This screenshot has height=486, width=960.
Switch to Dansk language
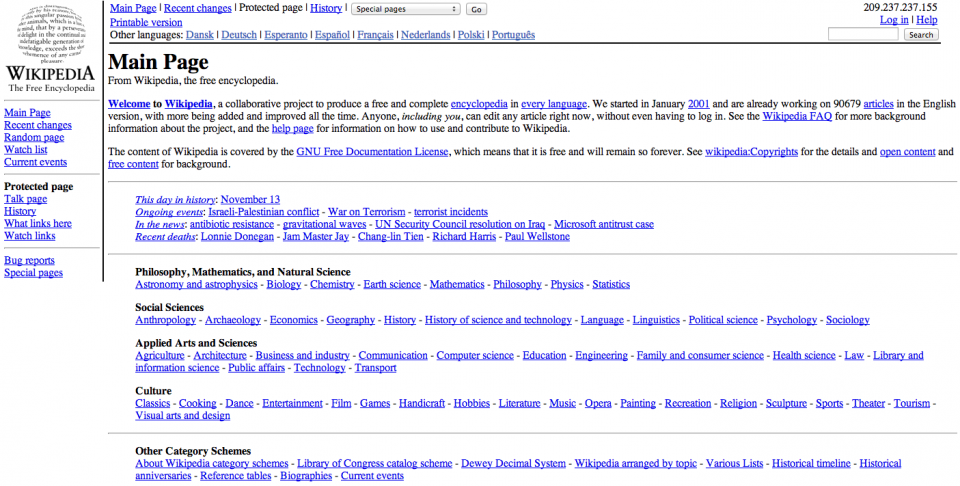(200, 35)
